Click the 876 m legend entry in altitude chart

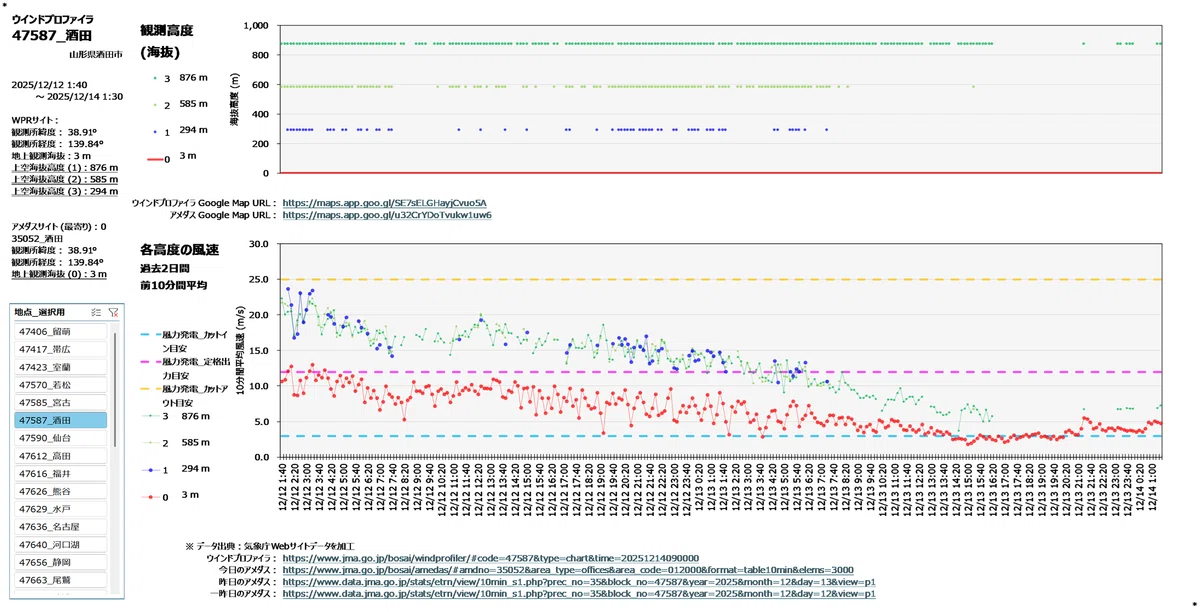coord(180,77)
